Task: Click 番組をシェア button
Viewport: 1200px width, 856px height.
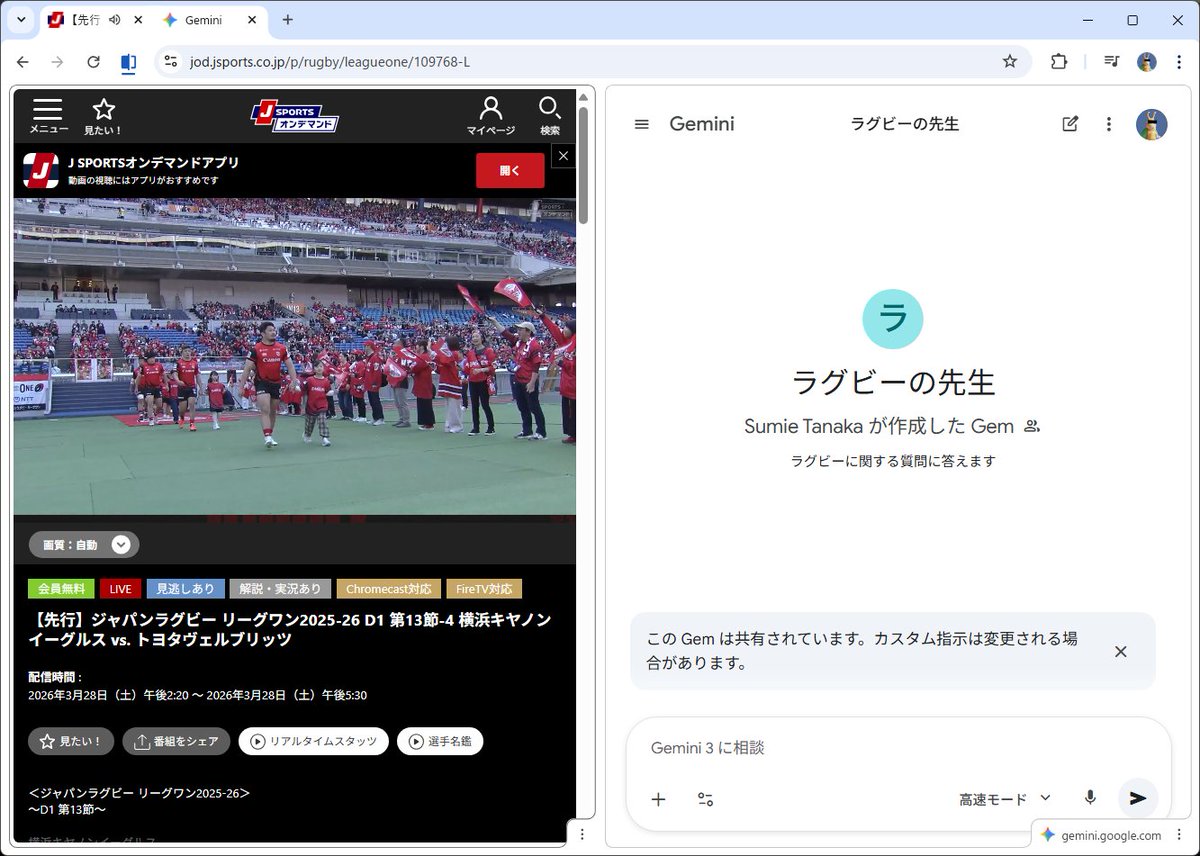Action: click(176, 741)
